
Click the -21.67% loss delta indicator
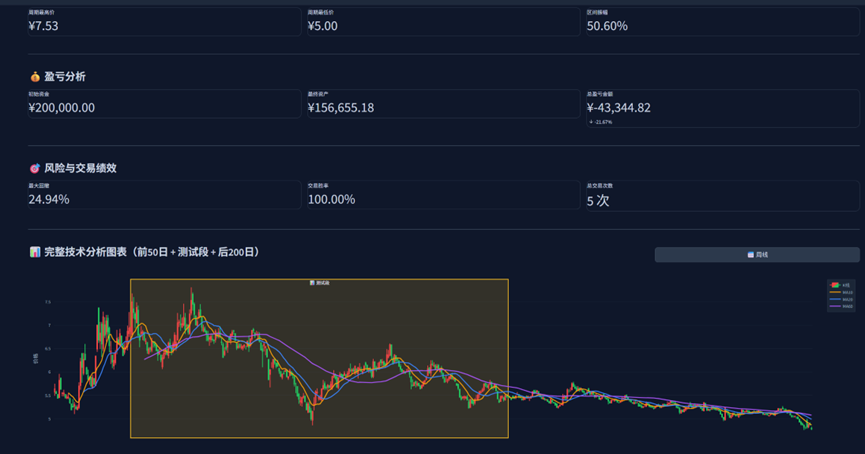(602, 122)
